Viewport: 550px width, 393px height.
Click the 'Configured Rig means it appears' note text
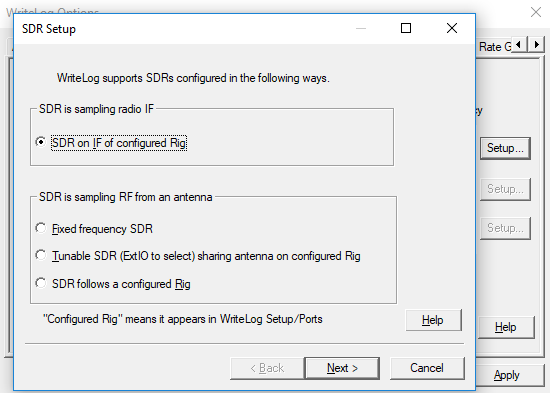point(182,319)
